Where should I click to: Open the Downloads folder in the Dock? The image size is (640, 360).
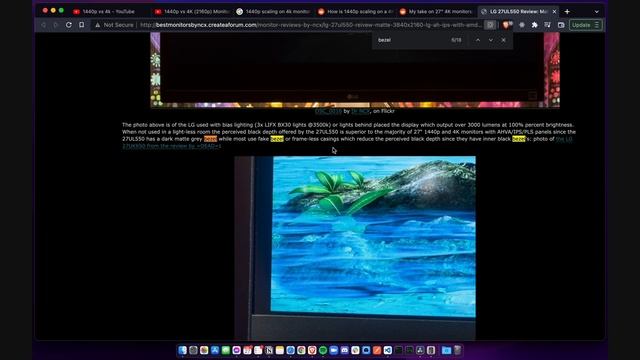pyautogui.click(x=447, y=350)
